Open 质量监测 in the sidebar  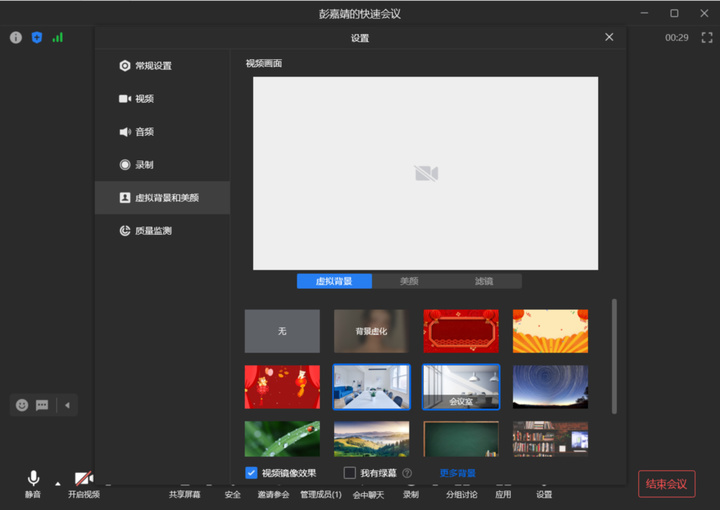click(163, 231)
